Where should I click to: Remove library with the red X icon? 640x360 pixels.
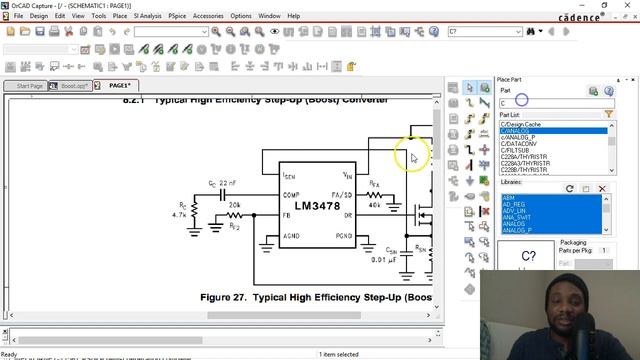coord(602,189)
